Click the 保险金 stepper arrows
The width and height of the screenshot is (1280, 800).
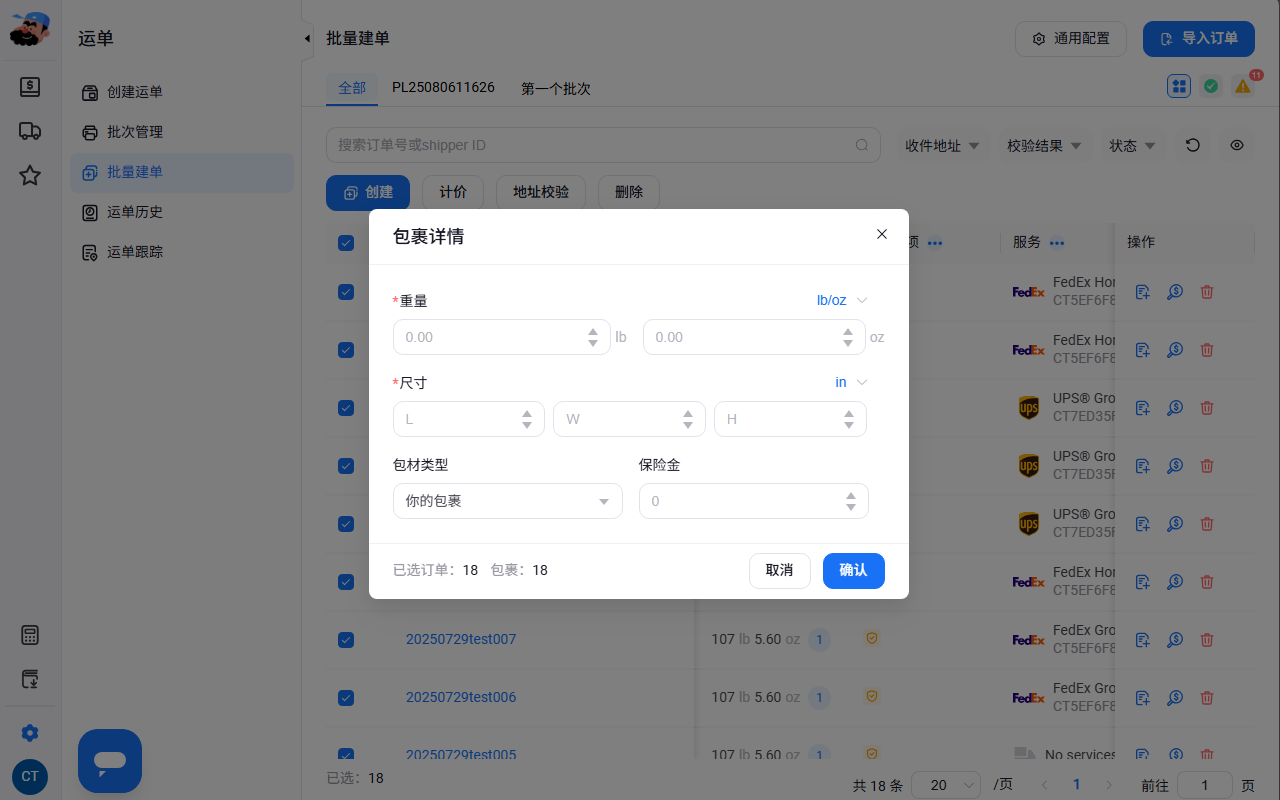point(851,501)
